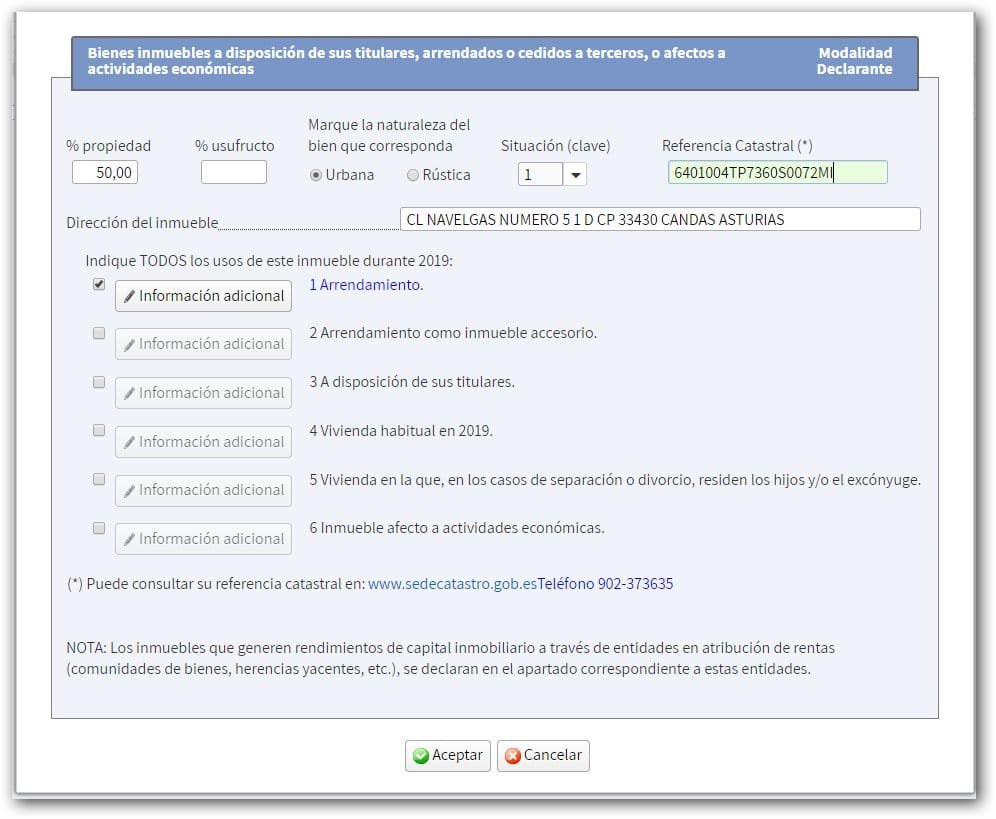Select the Urbana radio button
Viewport: 996px width, 819px height.
pyautogui.click(x=316, y=175)
